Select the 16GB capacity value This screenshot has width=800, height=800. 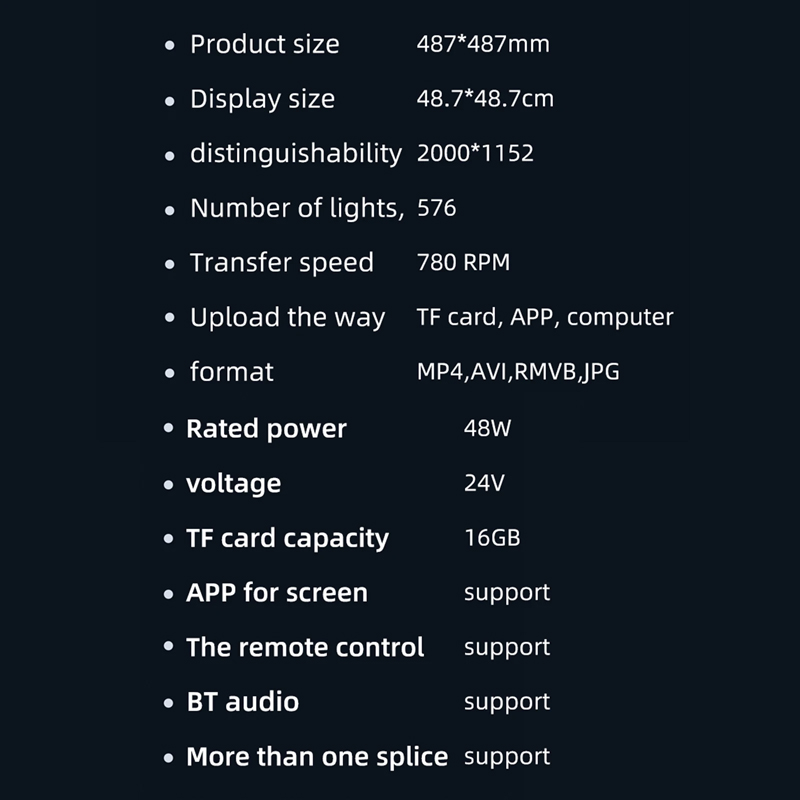(x=492, y=538)
